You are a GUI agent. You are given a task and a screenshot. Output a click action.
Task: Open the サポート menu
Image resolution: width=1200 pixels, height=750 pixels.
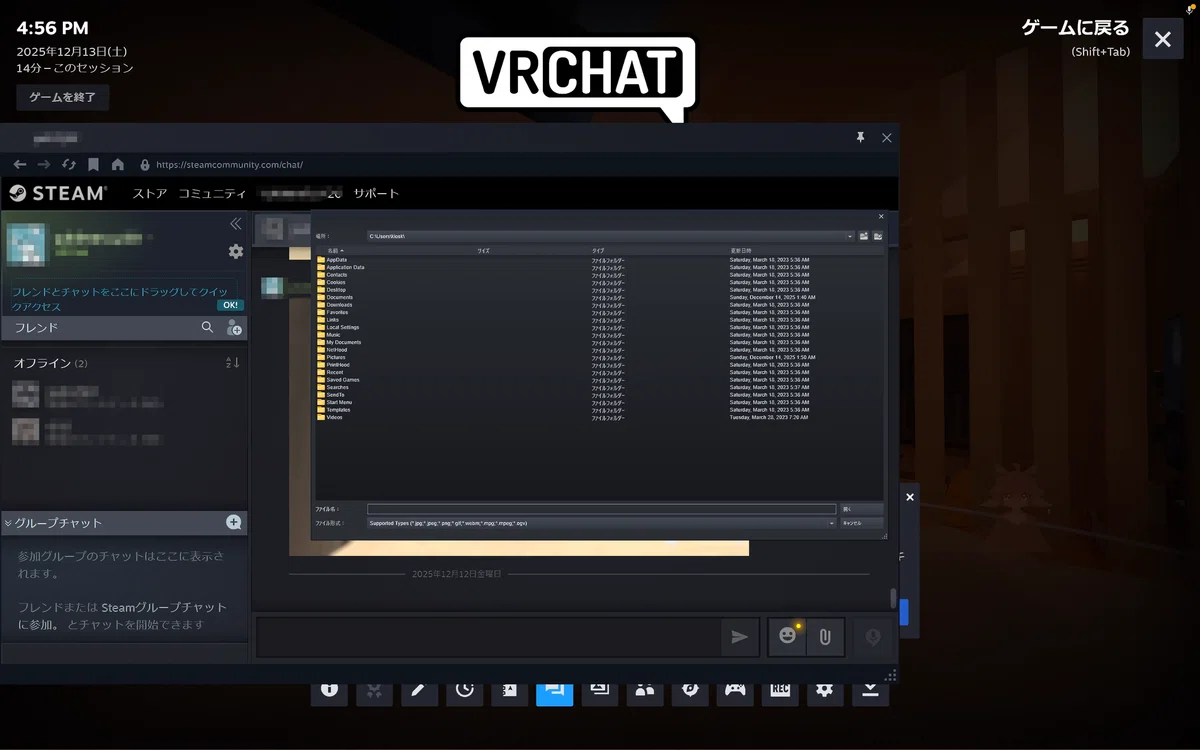coord(376,193)
